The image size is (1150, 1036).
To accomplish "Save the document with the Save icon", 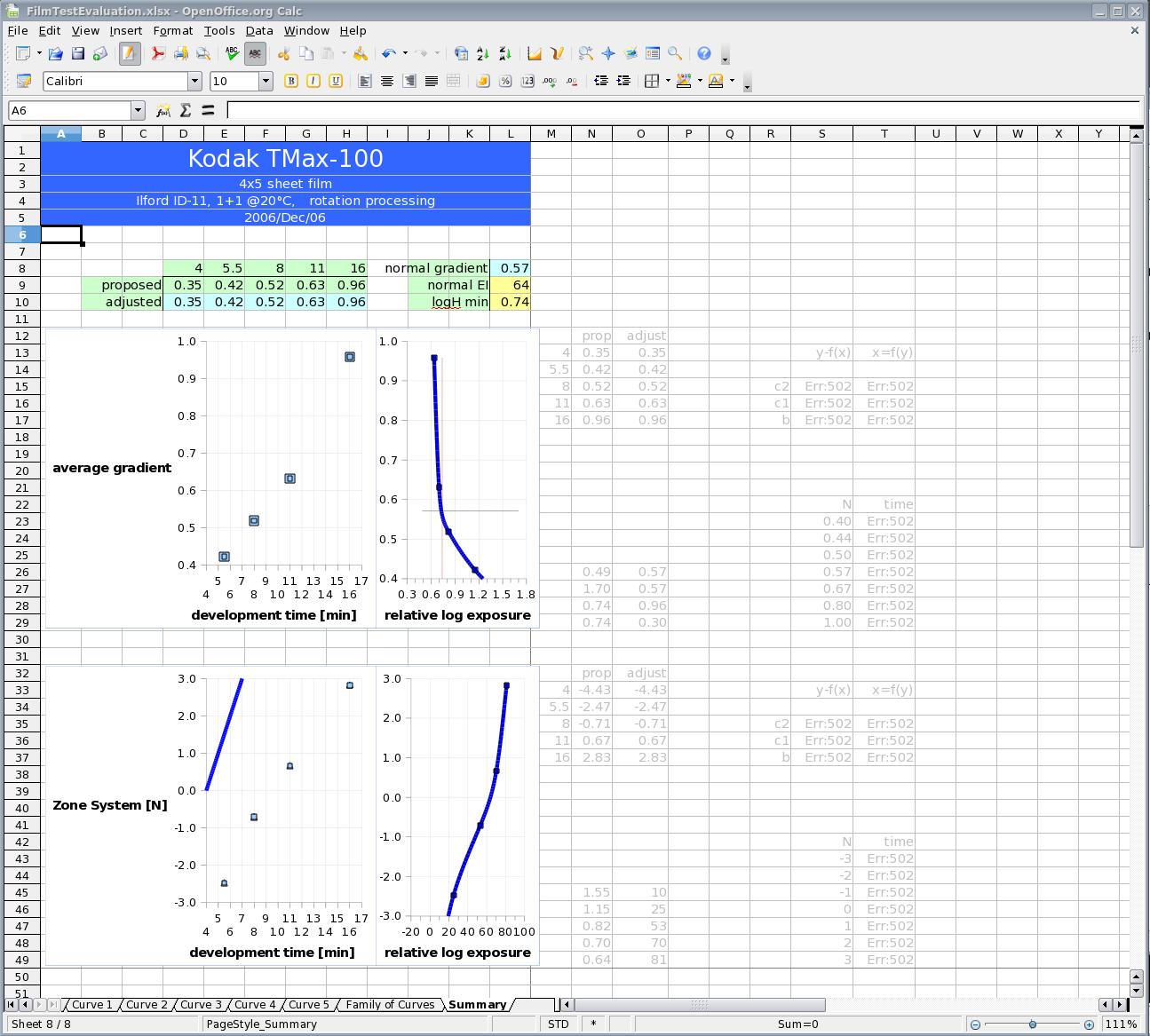I will click(x=78, y=54).
